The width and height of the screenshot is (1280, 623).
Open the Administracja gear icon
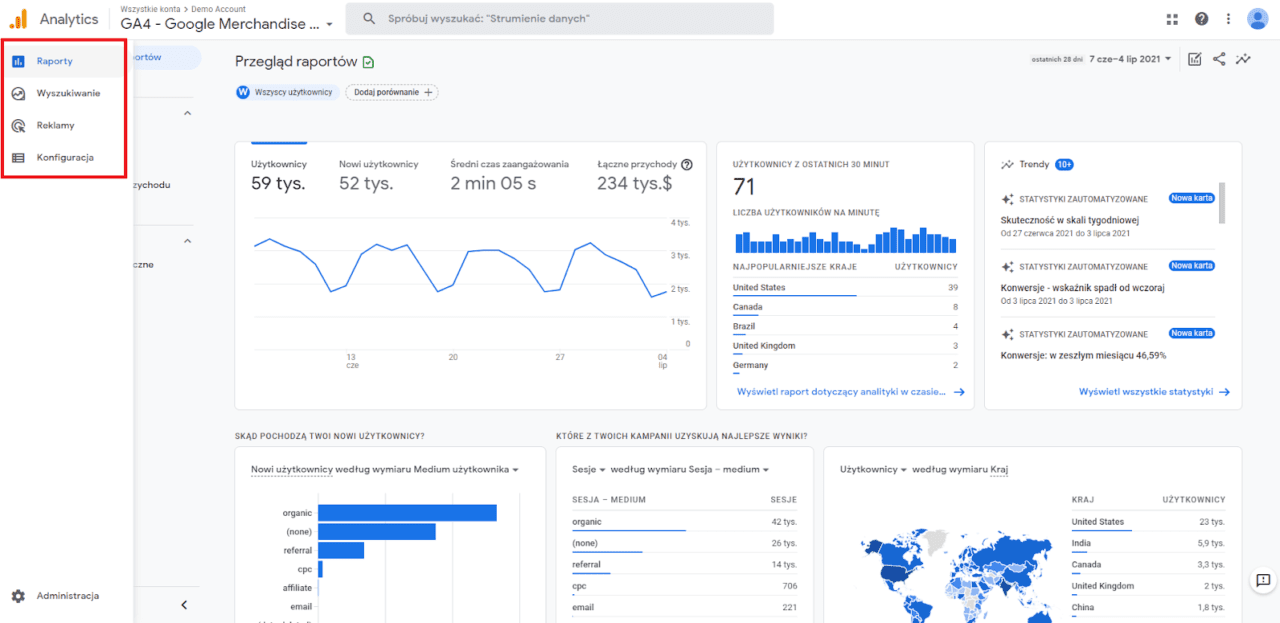click(18, 596)
